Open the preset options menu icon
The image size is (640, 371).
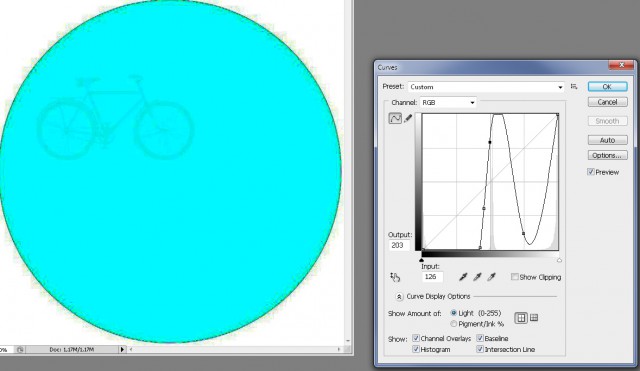pos(574,87)
